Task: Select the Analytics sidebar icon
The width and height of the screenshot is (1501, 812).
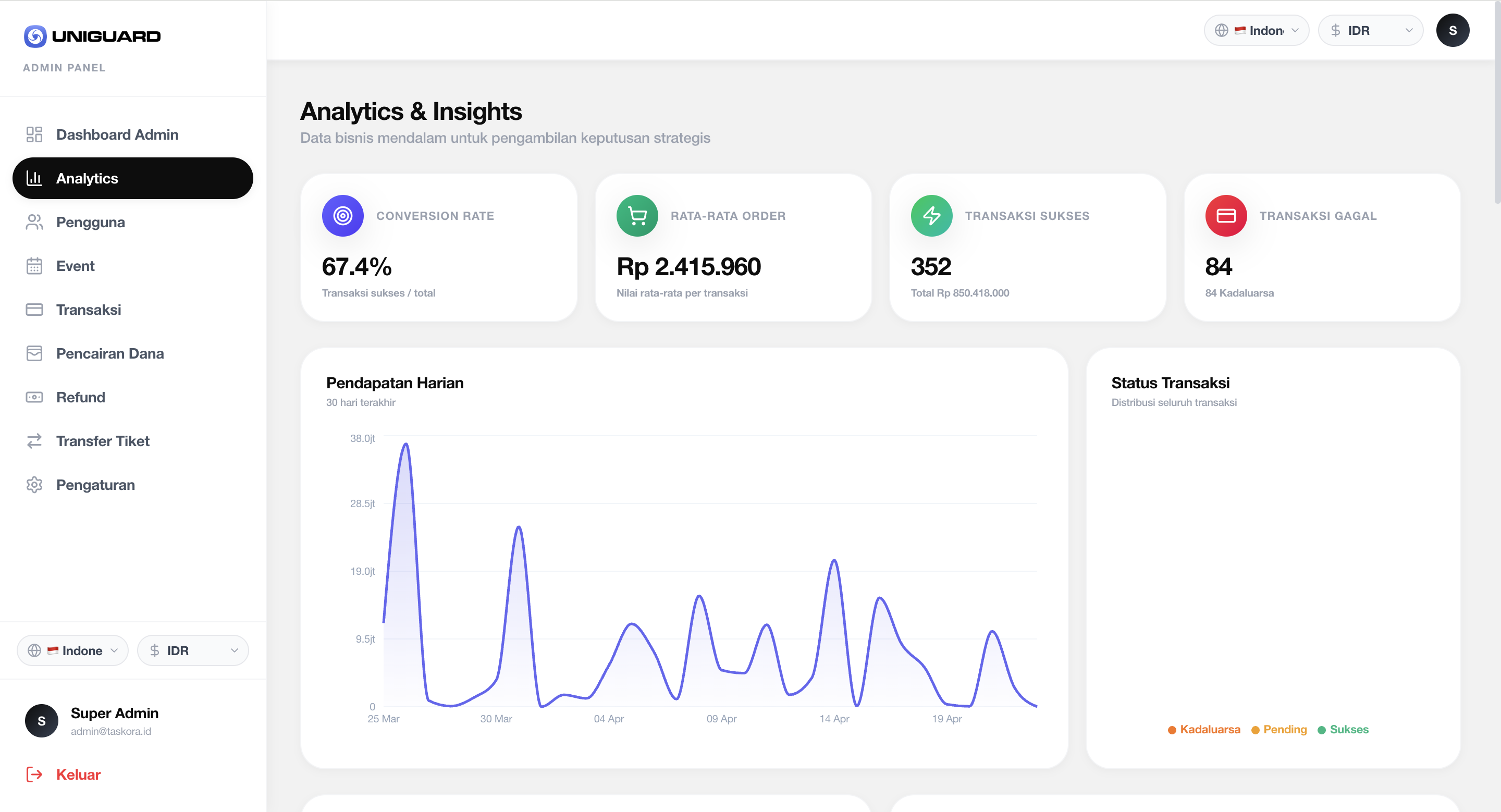Action: click(x=34, y=178)
